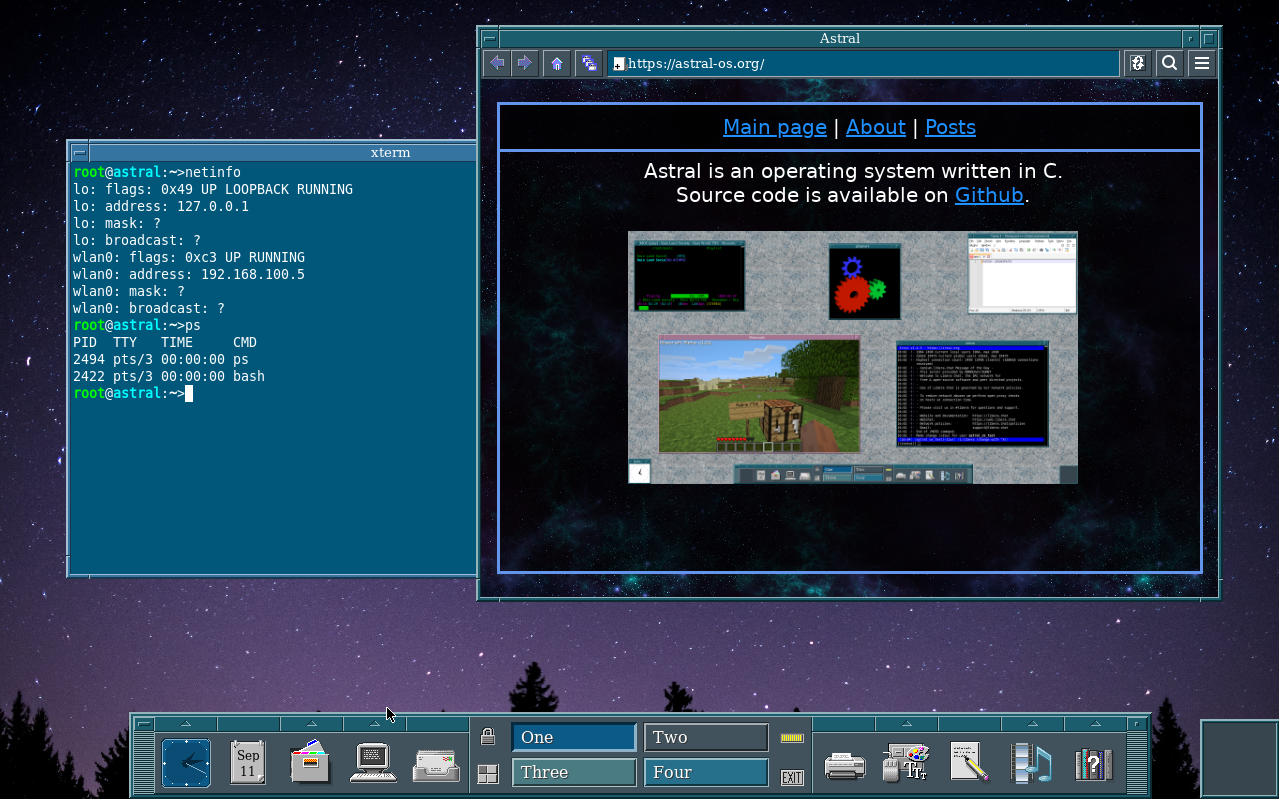
Task: Switch to workspace Four
Action: [x=706, y=772]
